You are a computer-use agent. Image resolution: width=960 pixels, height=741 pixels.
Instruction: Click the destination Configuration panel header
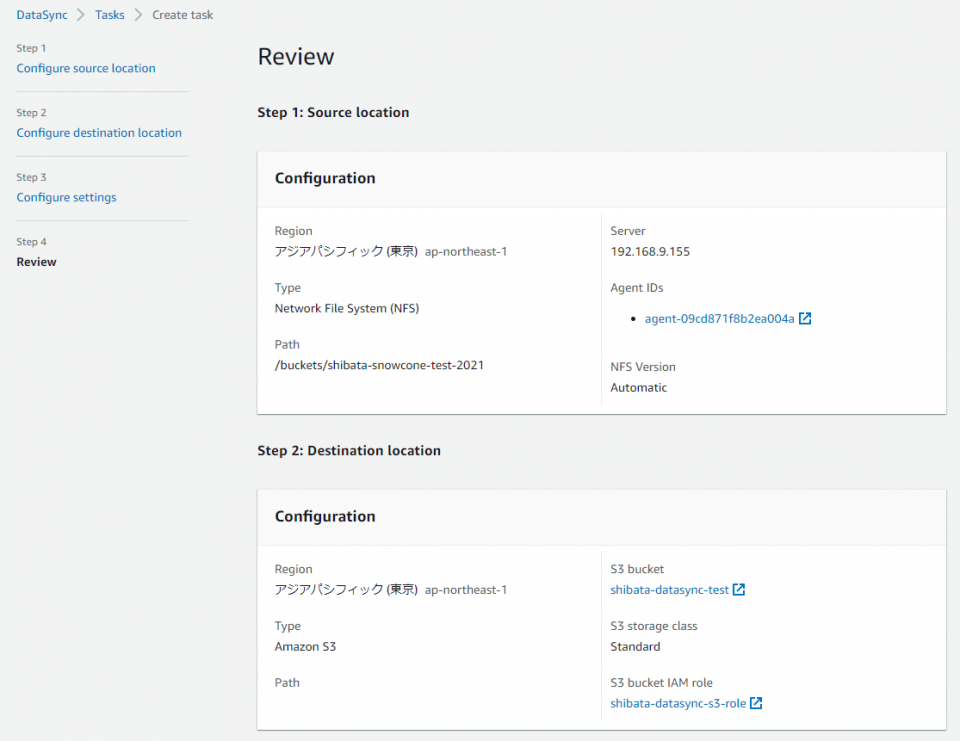coord(325,516)
